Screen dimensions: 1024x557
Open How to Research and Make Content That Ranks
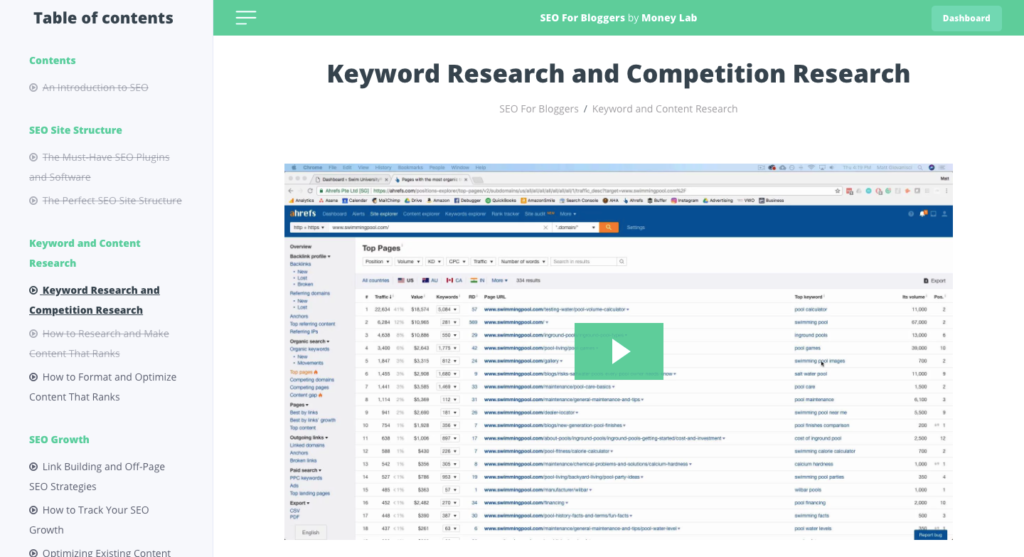(x=99, y=343)
